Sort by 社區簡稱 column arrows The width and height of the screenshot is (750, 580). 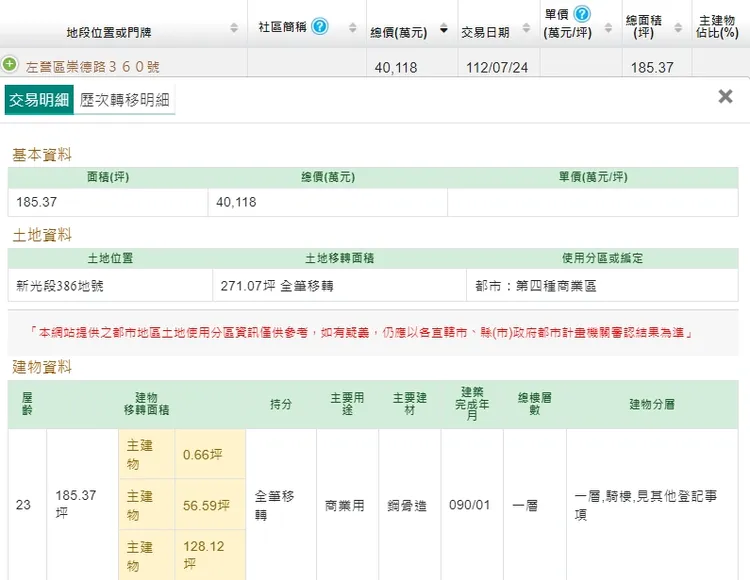(353, 28)
